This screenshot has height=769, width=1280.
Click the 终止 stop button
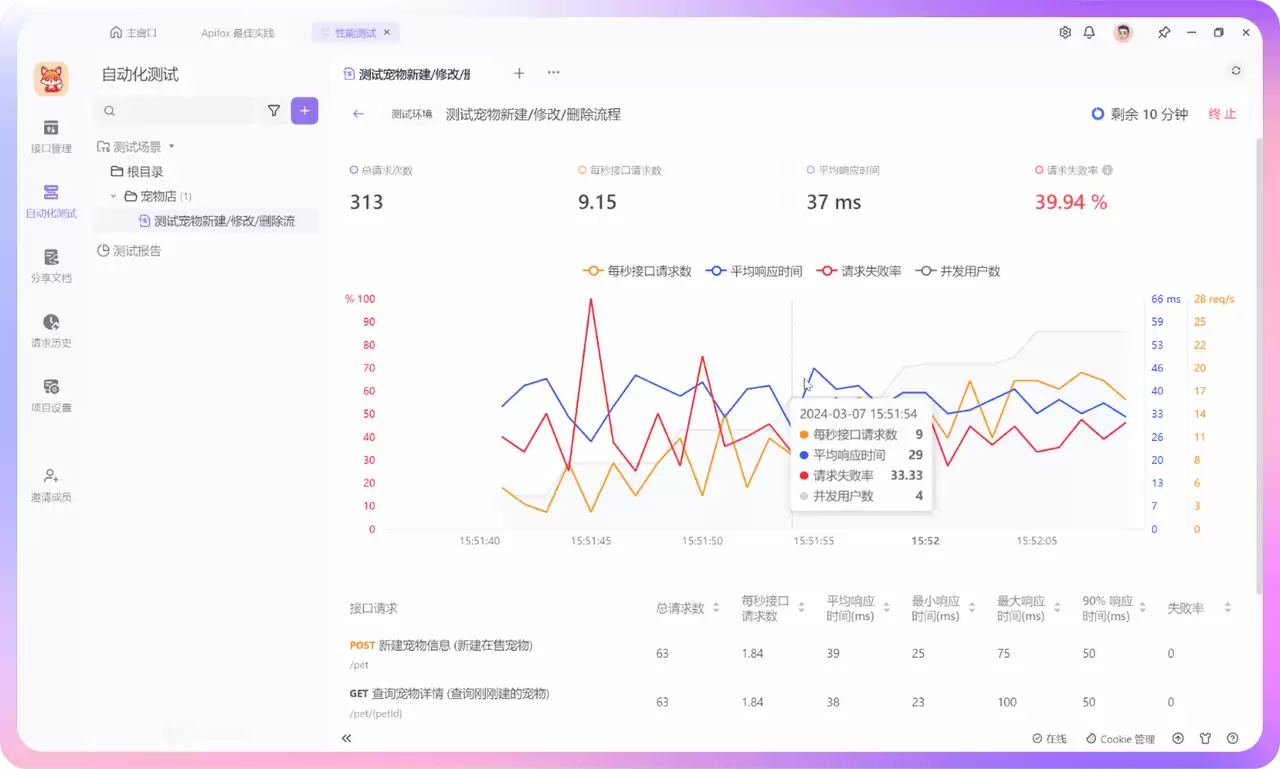pyautogui.click(x=1222, y=114)
